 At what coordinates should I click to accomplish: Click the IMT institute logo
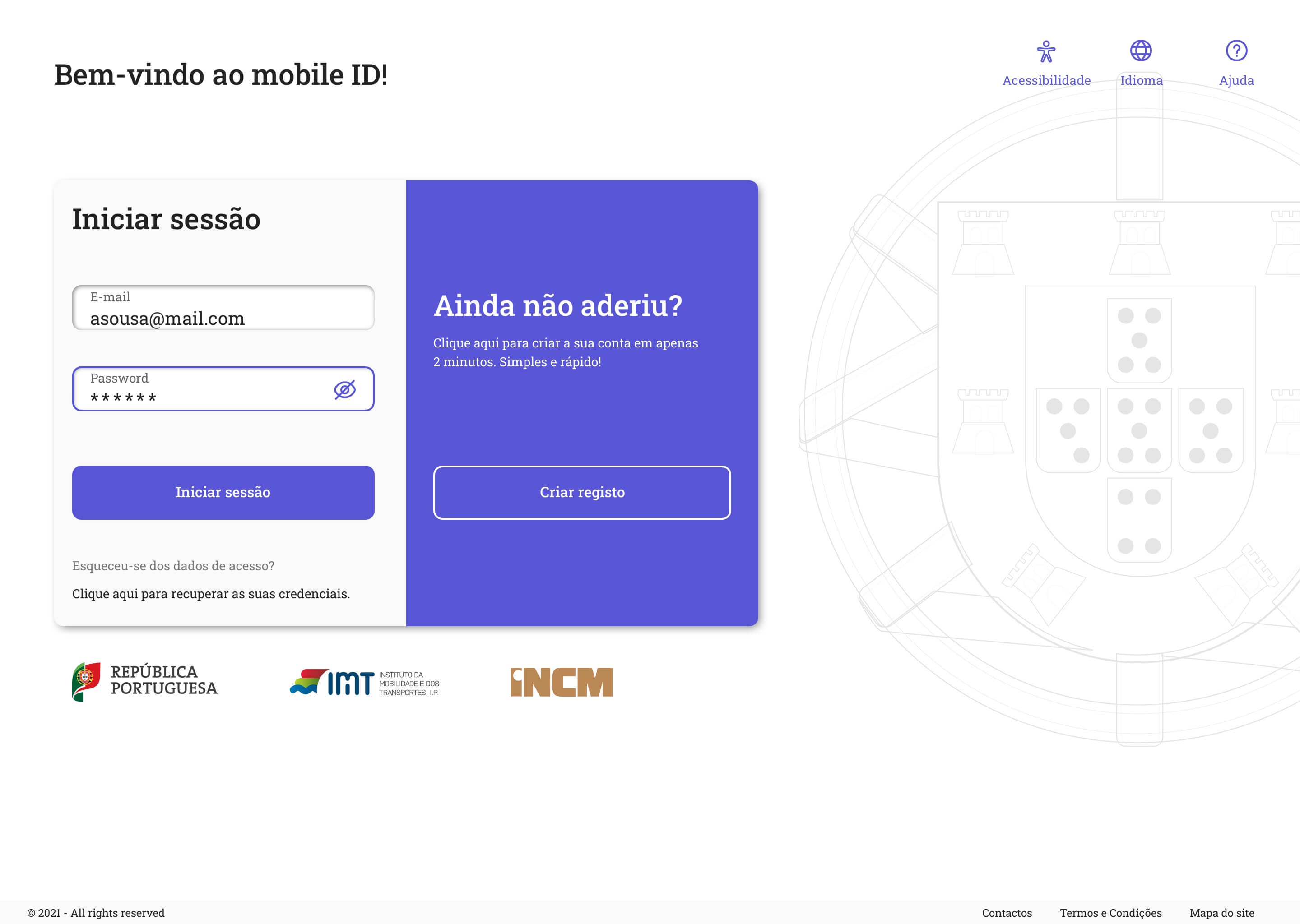click(364, 682)
